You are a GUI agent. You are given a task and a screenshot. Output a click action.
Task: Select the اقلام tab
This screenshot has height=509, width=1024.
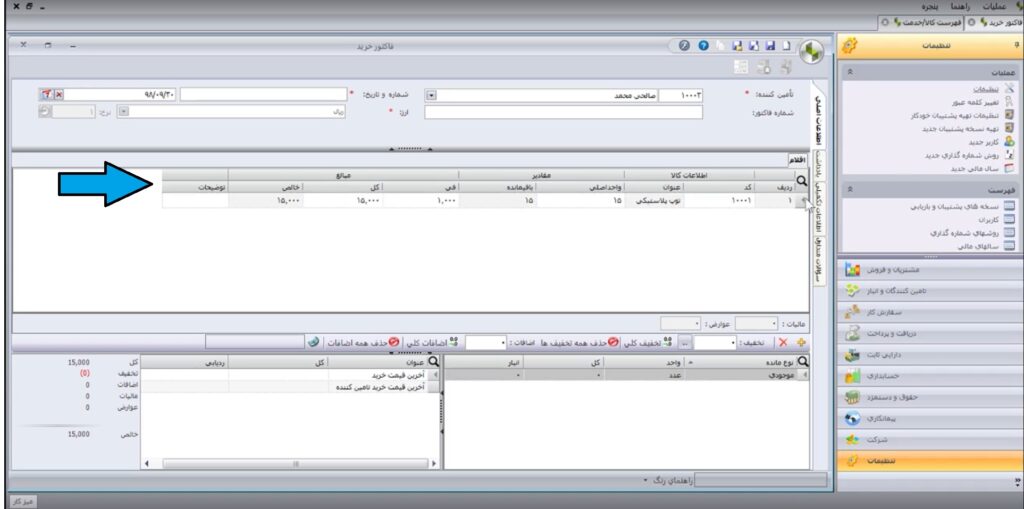pos(798,159)
